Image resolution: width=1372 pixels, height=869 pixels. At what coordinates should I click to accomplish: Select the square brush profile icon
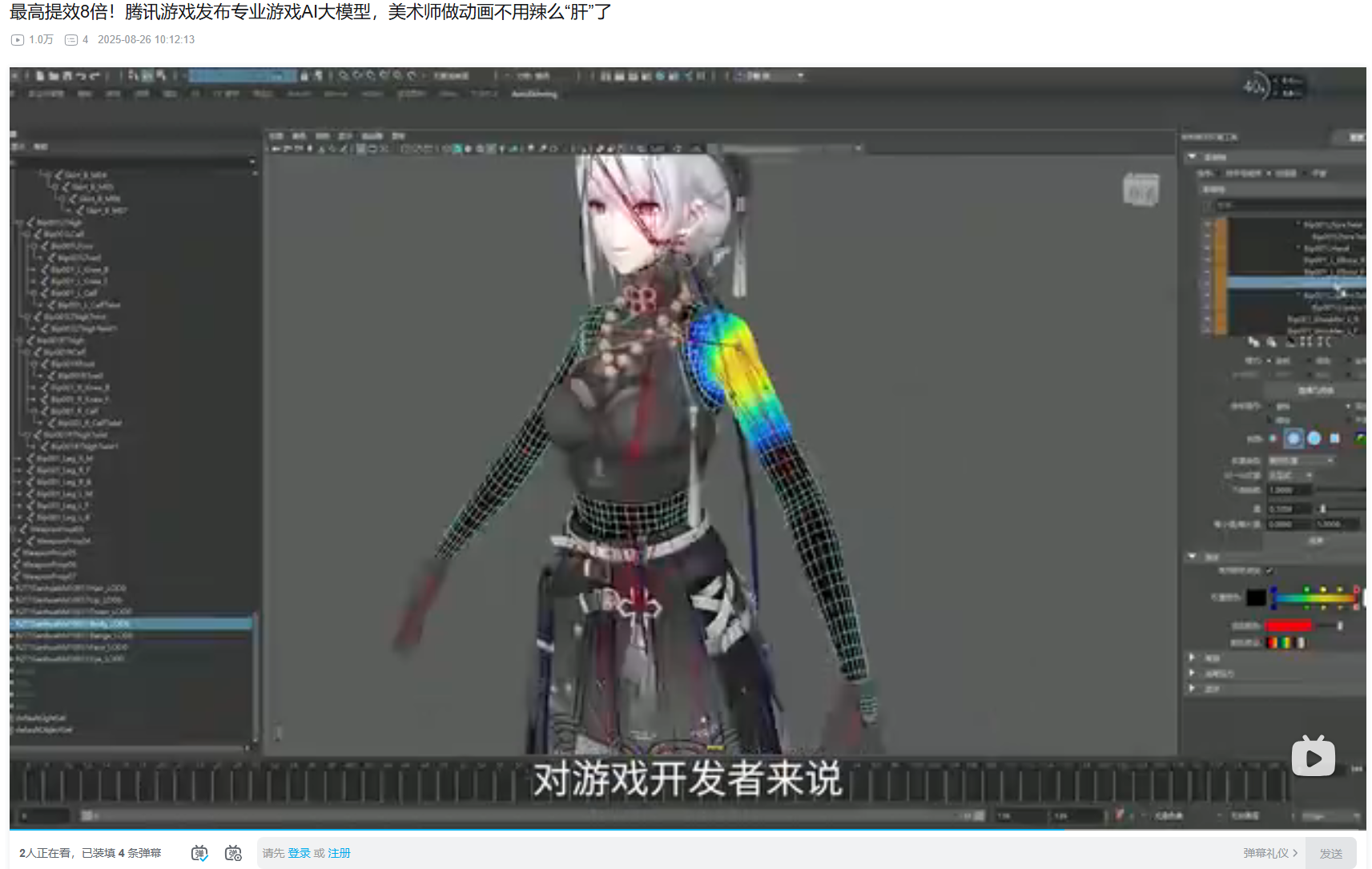tap(1335, 438)
